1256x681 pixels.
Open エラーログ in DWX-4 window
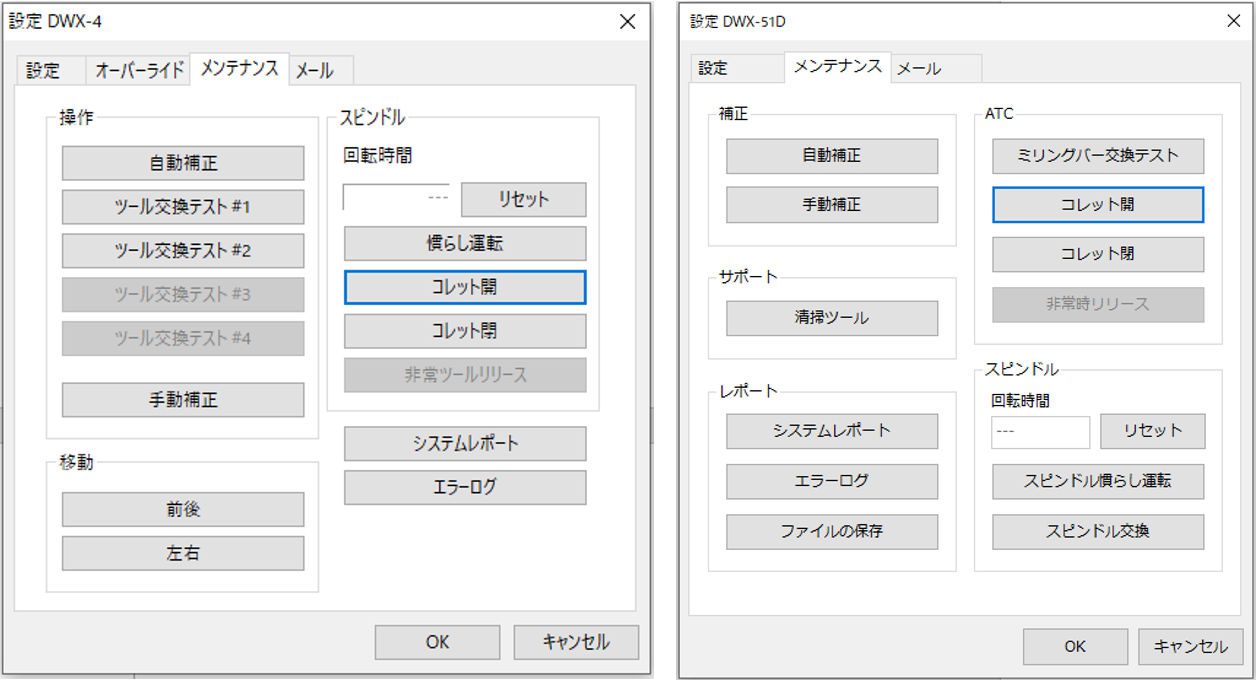[465, 487]
